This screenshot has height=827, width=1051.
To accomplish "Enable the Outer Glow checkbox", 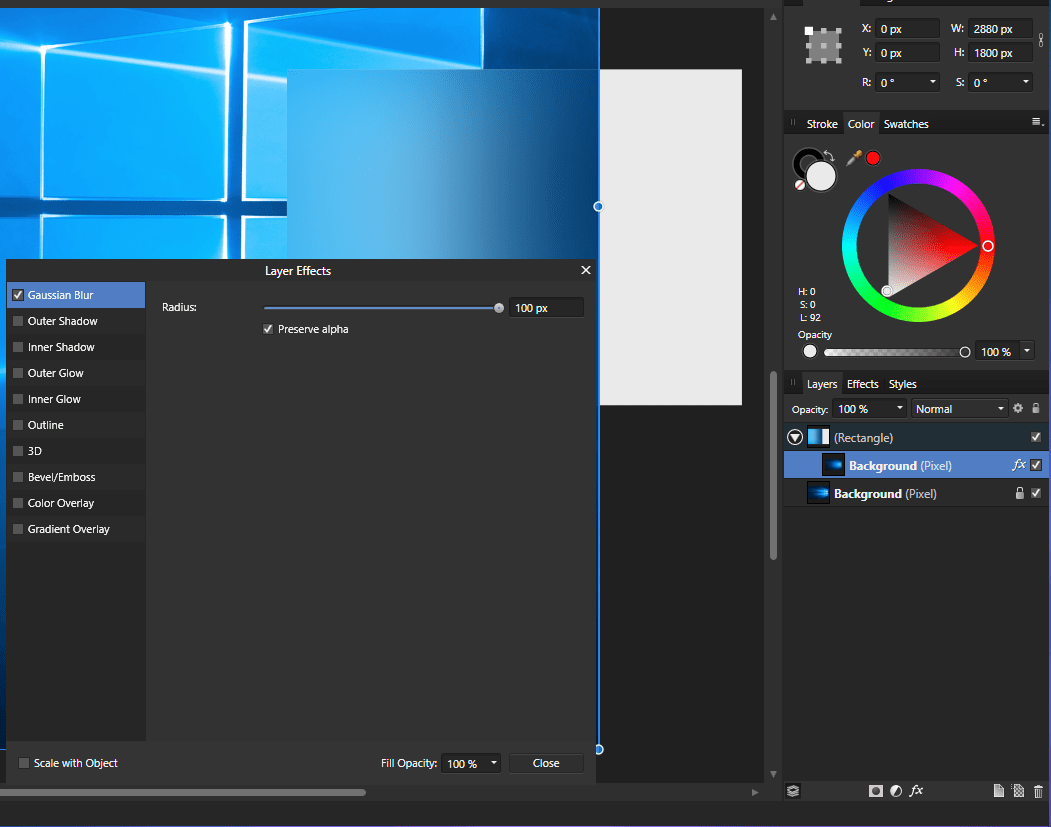I will tap(18, 373).
